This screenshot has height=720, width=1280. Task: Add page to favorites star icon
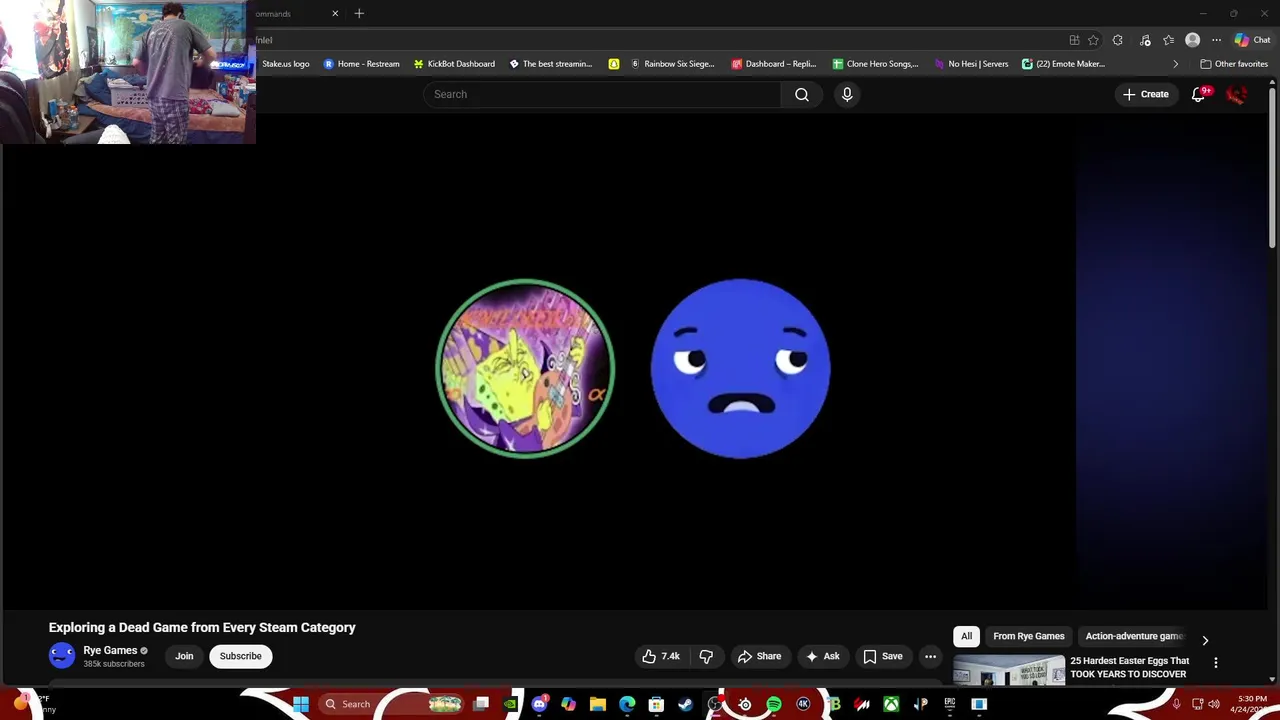(1093, 40)
